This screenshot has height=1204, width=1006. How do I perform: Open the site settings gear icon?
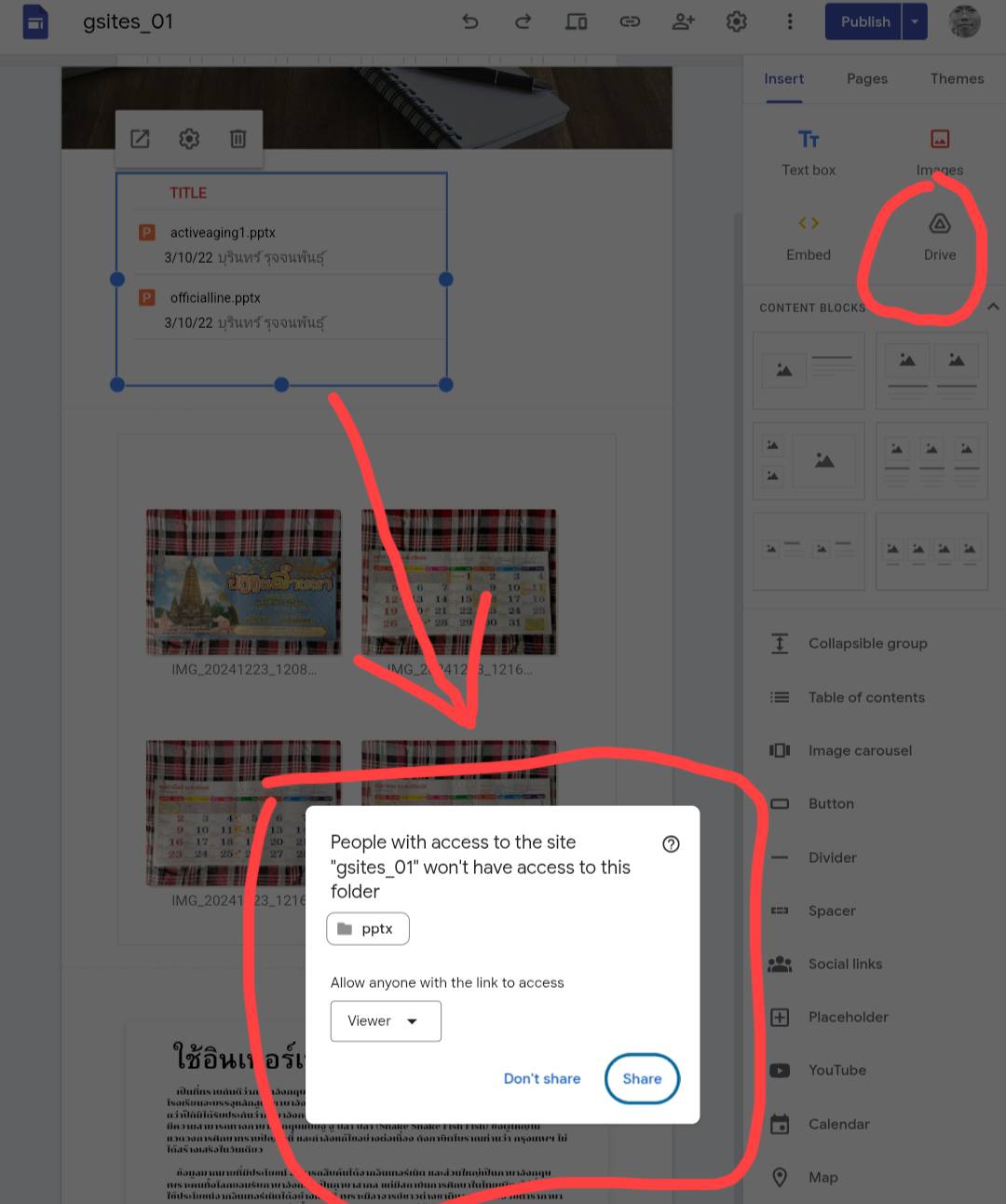tap(737, 21)
